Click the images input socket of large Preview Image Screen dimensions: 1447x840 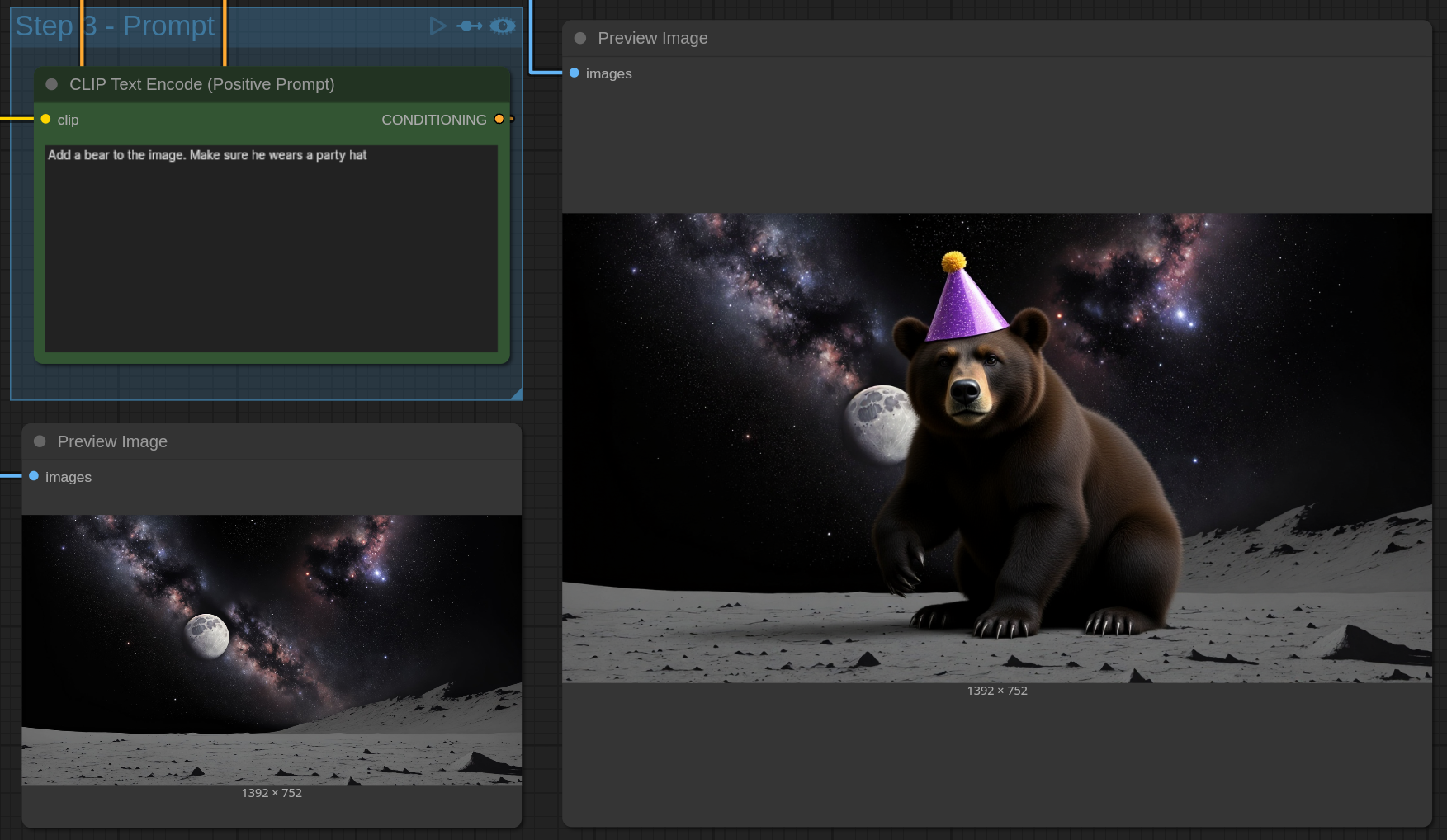pyautogui.click(x=575, y=73)
